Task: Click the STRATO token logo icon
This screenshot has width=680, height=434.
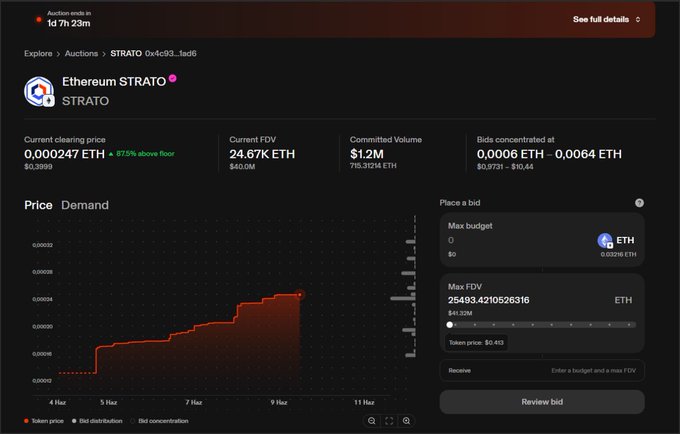Action: coord(39,91)
